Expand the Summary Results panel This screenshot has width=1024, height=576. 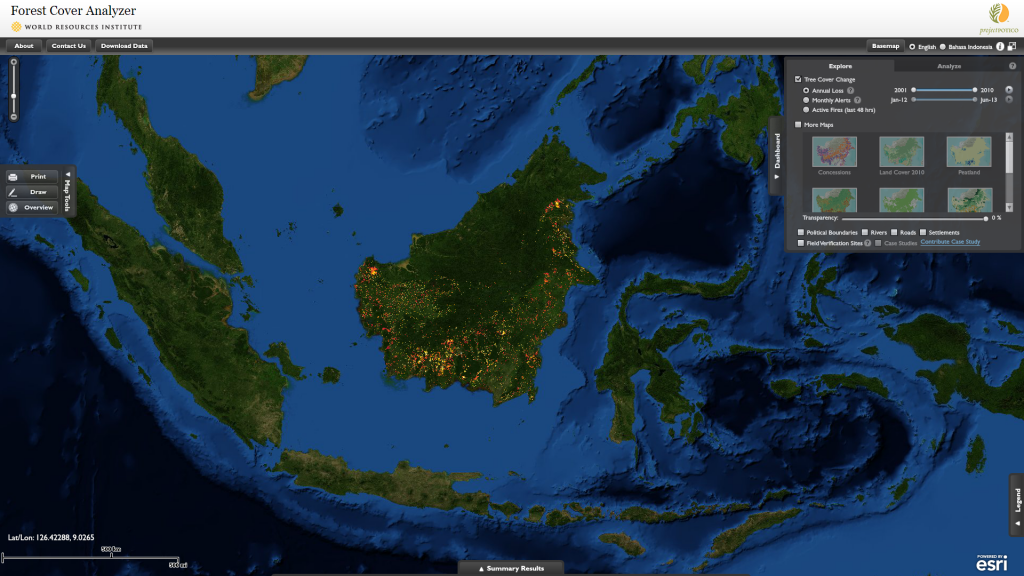coord(511,568)
